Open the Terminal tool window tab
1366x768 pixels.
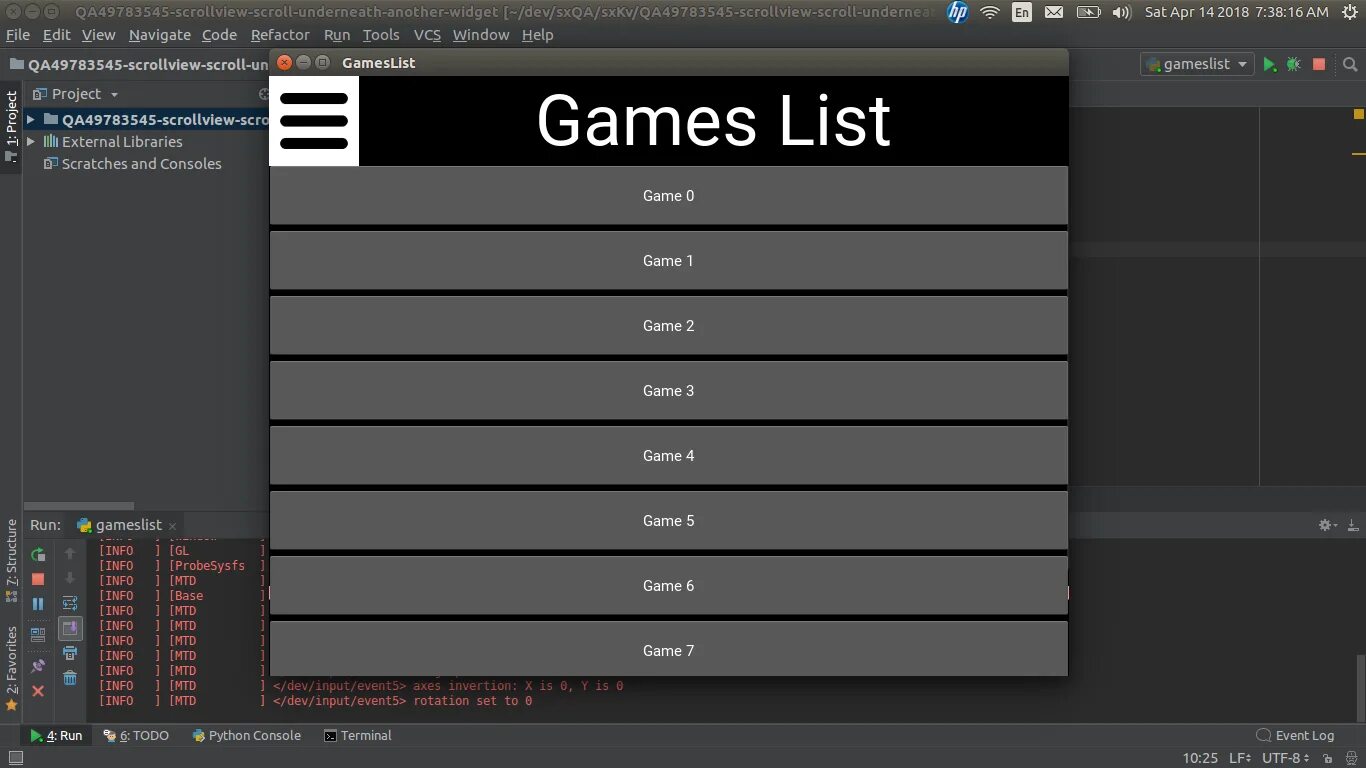(x=358, y=736)
